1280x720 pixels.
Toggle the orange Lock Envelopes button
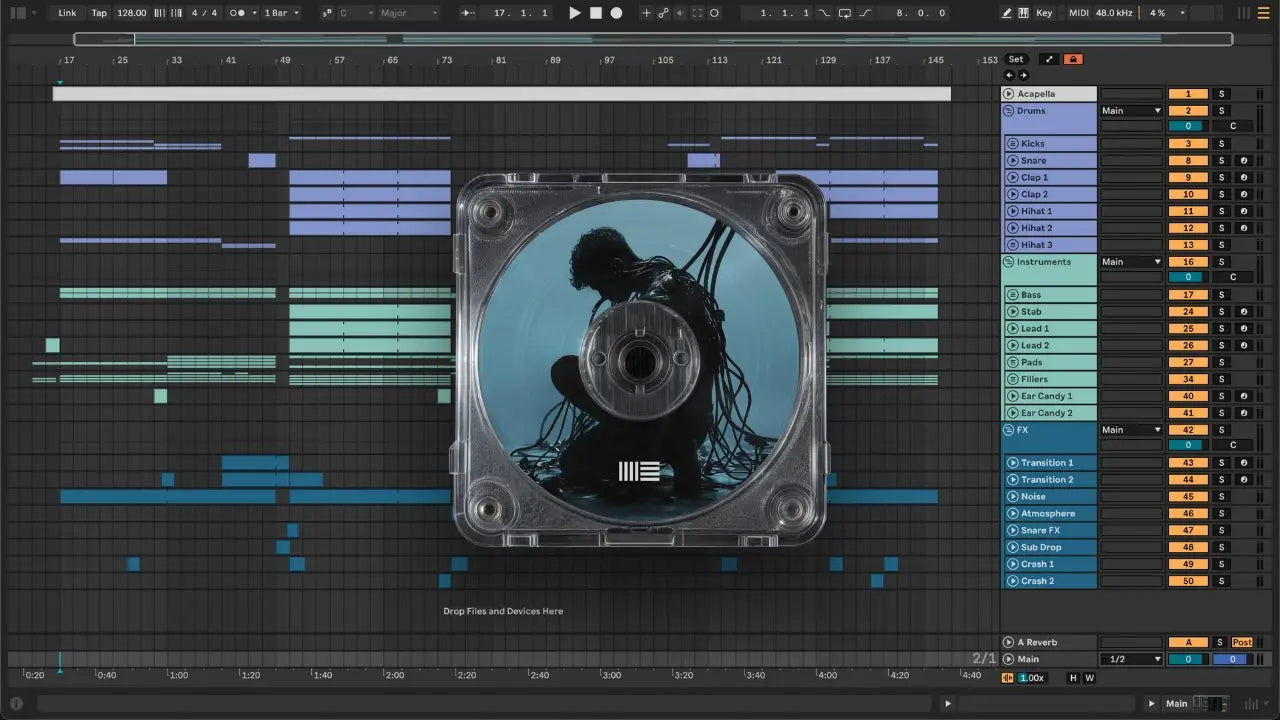click(1073, 59)
